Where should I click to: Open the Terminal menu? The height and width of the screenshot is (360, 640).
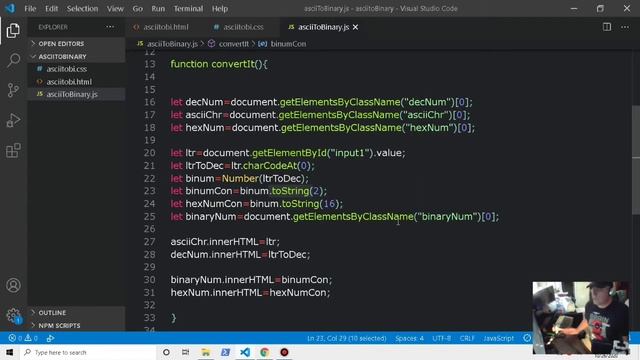click(x=188, y=8)
